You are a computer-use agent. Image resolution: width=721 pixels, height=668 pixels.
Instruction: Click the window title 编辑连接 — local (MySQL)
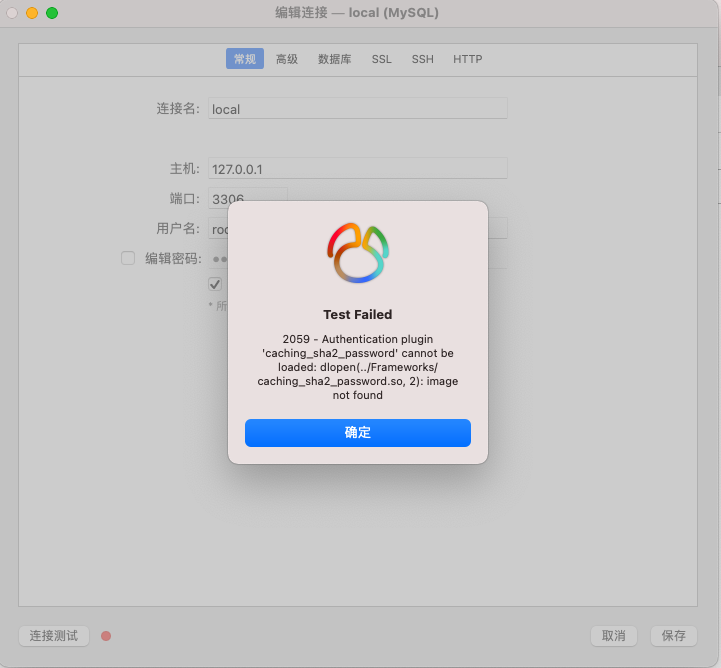[x=357, y=13]
